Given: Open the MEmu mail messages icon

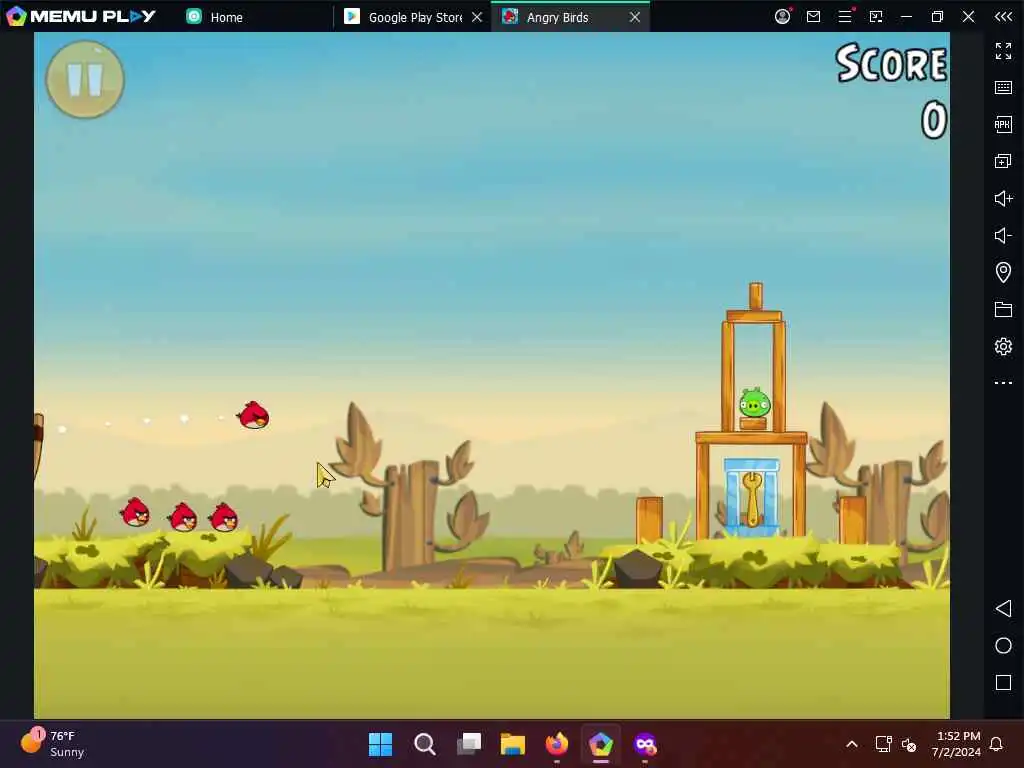Looking at the screenshot, I should tap(813, 16).
